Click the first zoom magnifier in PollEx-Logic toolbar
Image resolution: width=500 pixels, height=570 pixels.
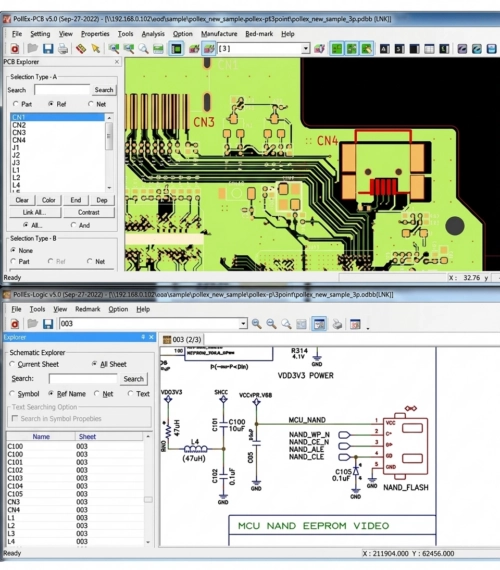click(256, 324)
